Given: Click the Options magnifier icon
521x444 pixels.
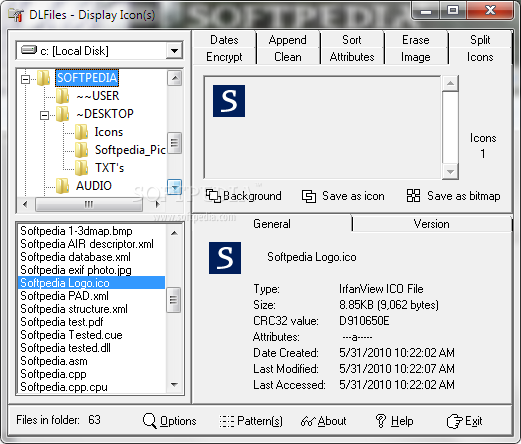Looking at the screenshot, I should point(149,421).
